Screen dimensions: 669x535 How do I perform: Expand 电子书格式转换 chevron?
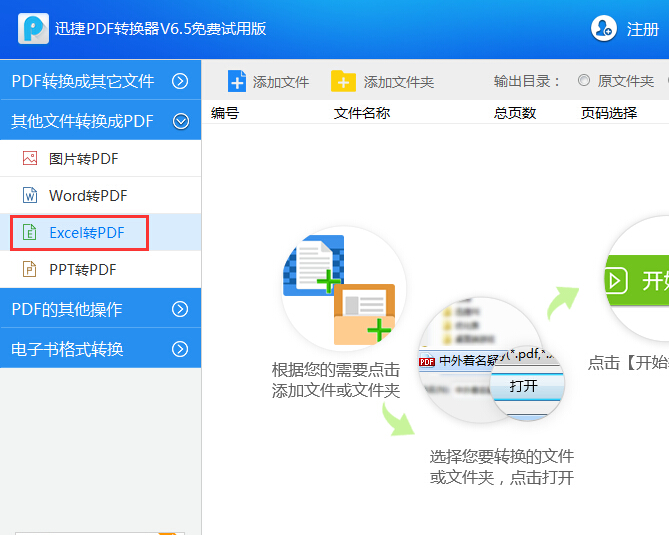point(180,349)
